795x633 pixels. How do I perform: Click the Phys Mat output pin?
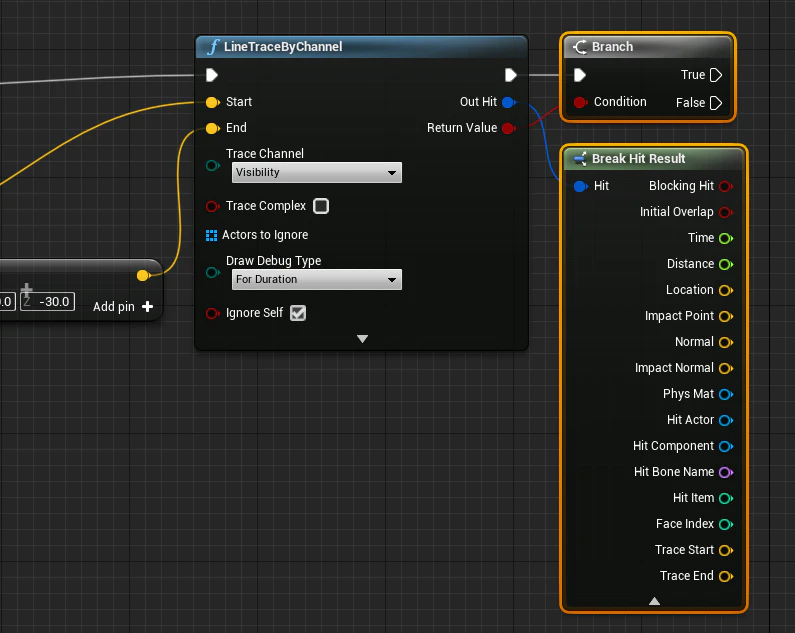point(726,394)
